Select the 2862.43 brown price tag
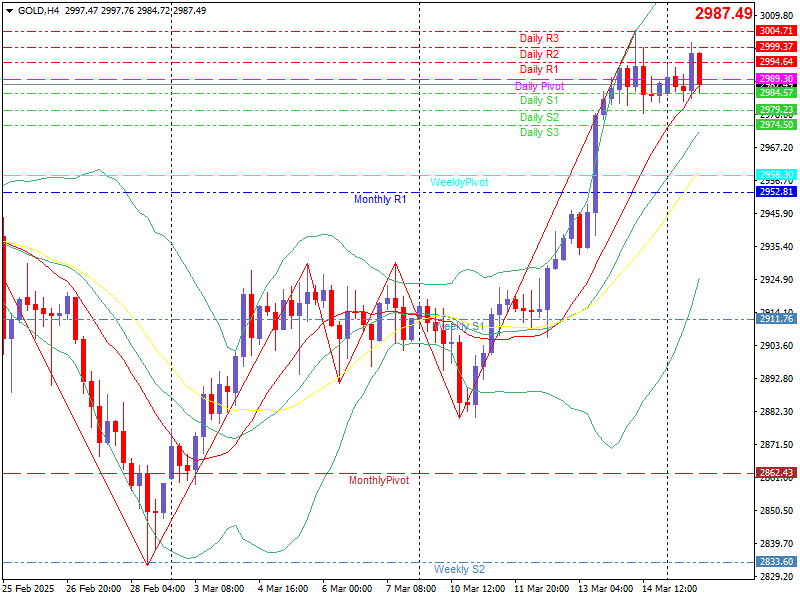The height and width of the screenshot is (600, 800). [776, 472]
